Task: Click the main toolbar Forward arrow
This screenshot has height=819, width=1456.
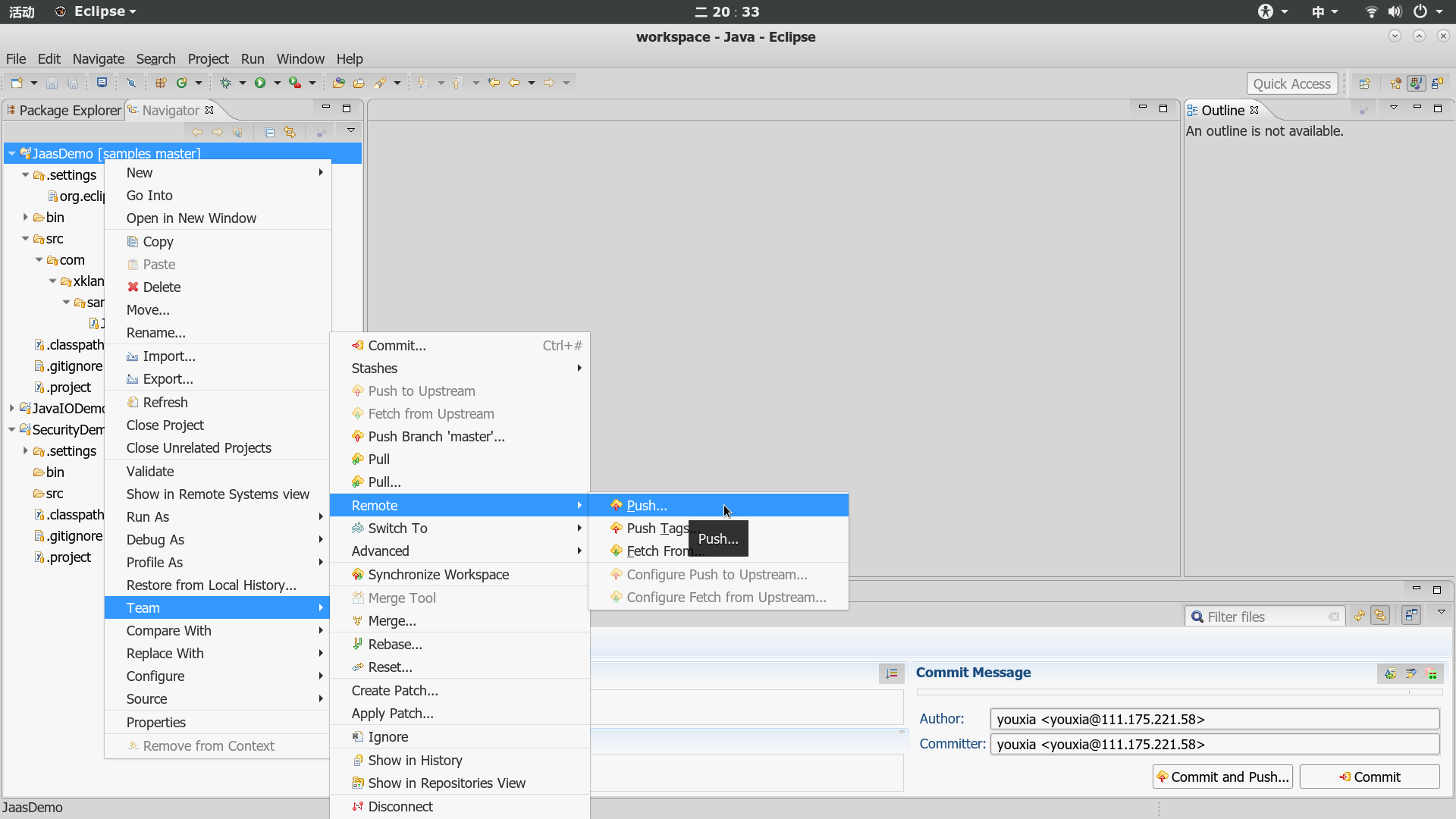Action: [549, 83]
